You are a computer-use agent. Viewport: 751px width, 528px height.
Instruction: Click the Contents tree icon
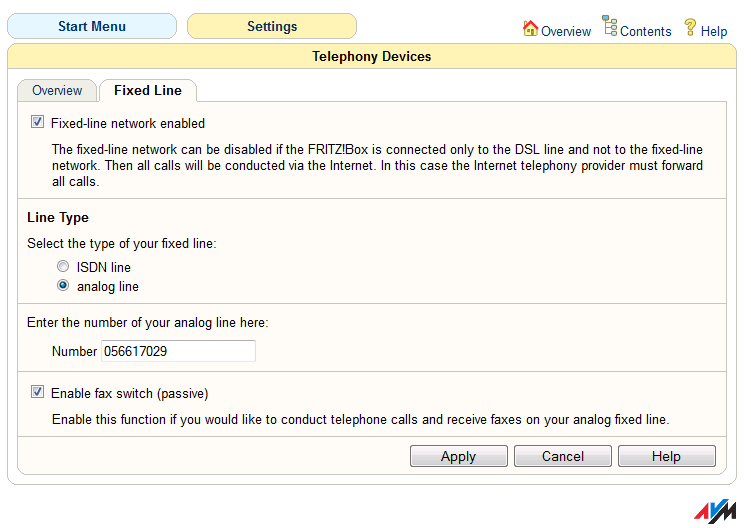[x=609, y=26]
